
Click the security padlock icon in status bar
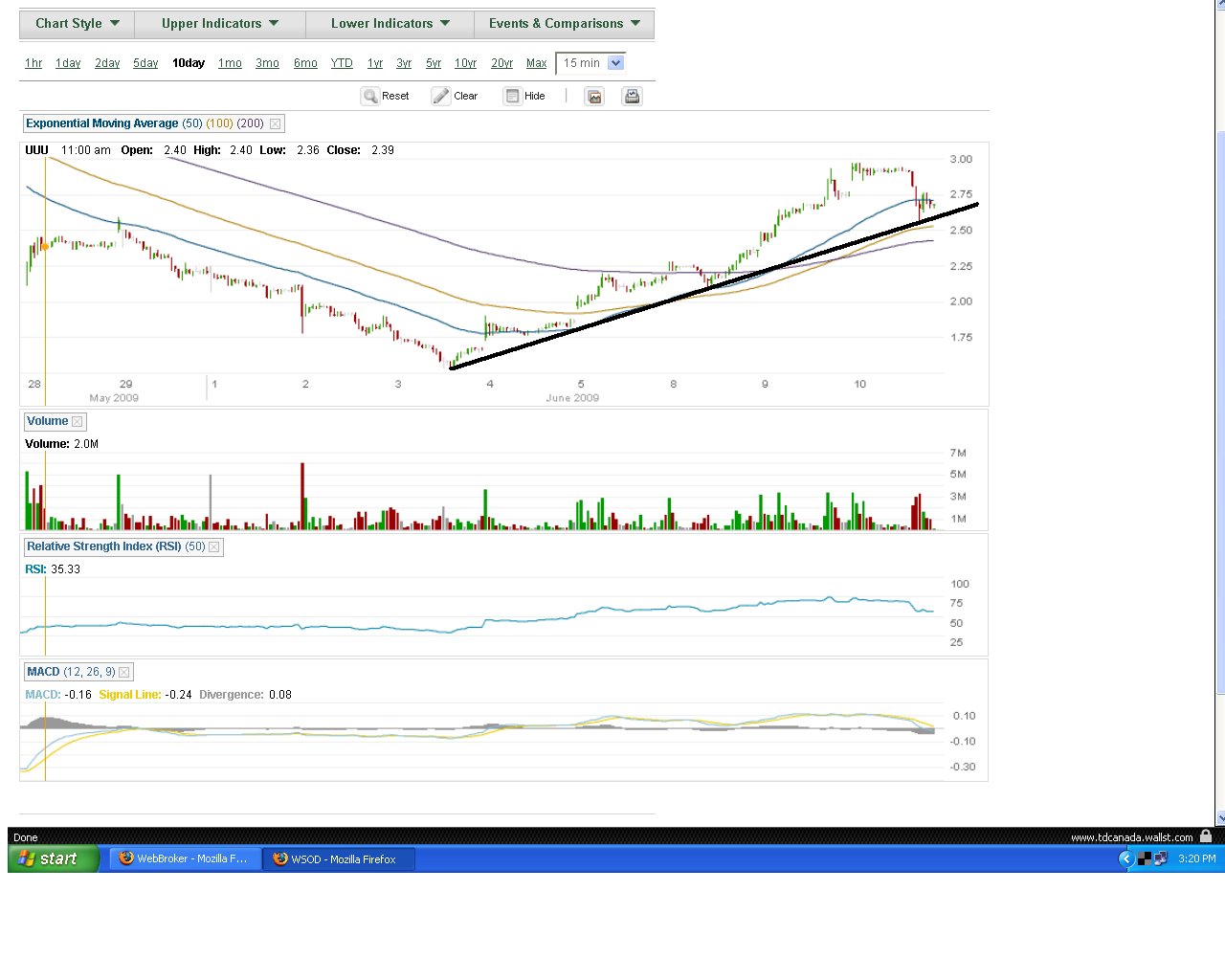1206,836
